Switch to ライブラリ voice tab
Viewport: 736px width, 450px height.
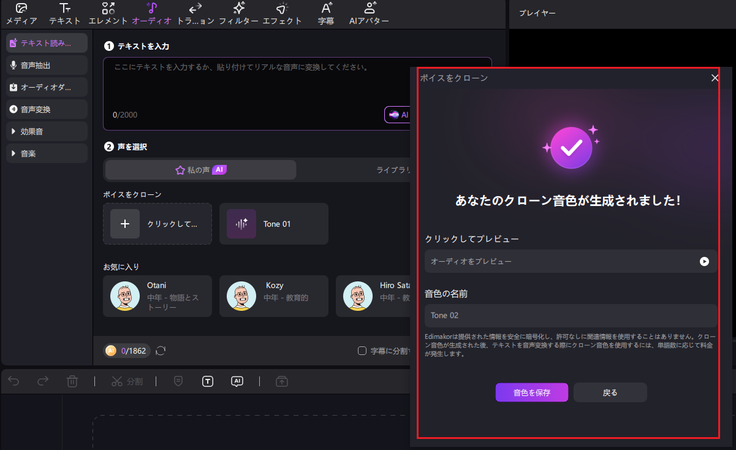(x=393, y=170)
